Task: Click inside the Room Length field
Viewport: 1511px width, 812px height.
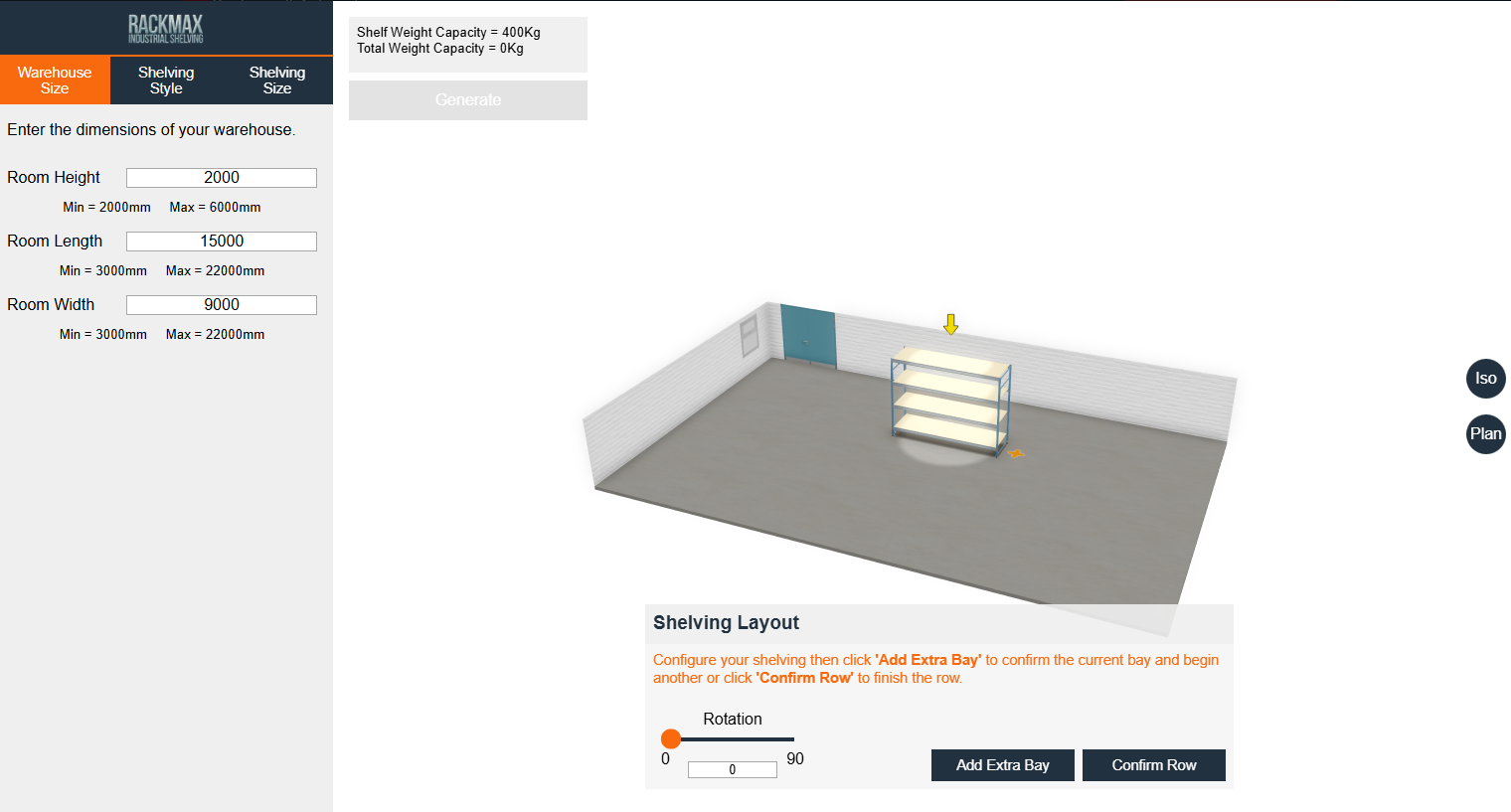Action: pos(221,241)
